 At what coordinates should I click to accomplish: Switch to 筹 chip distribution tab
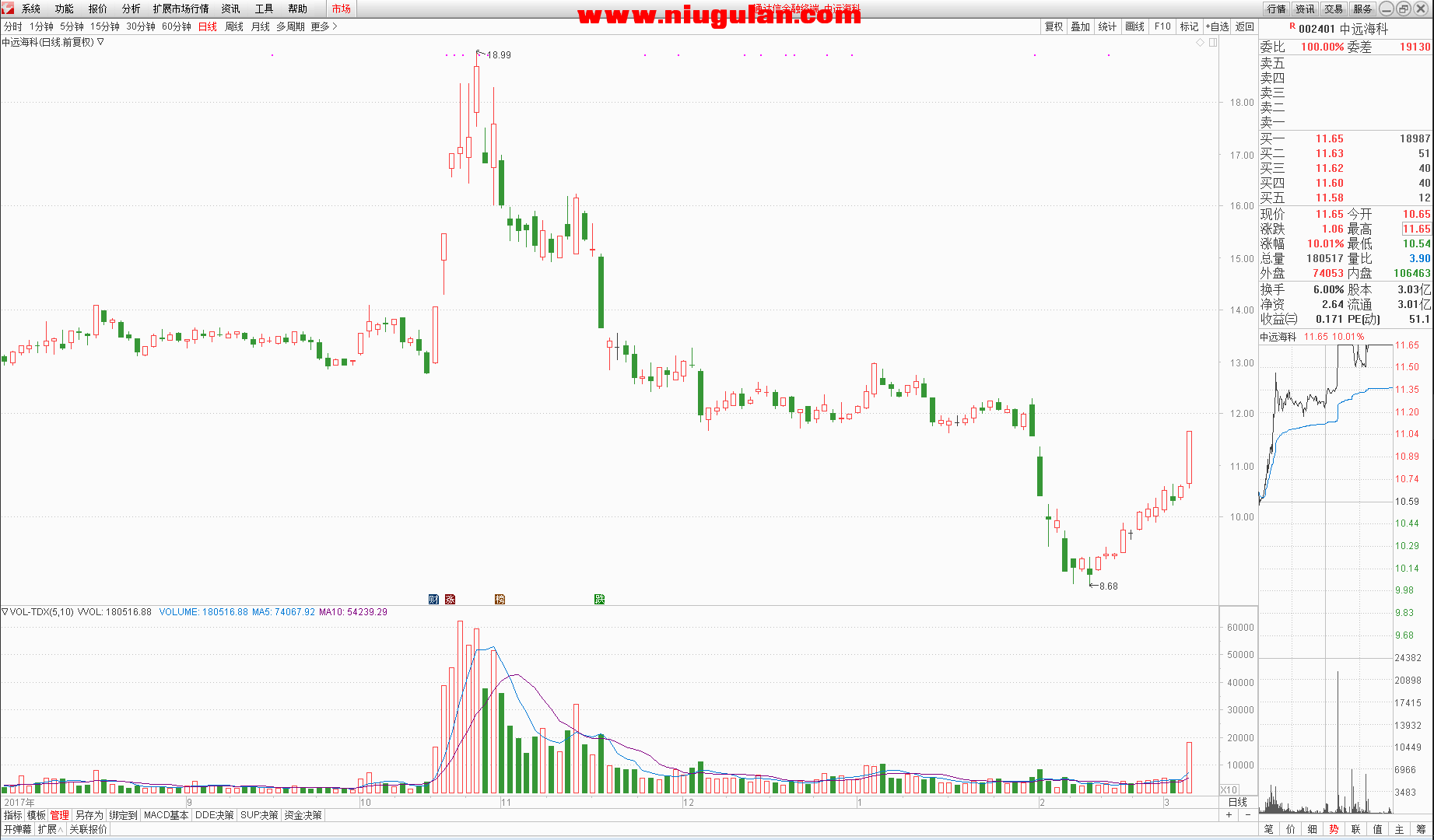point(1421,829)
